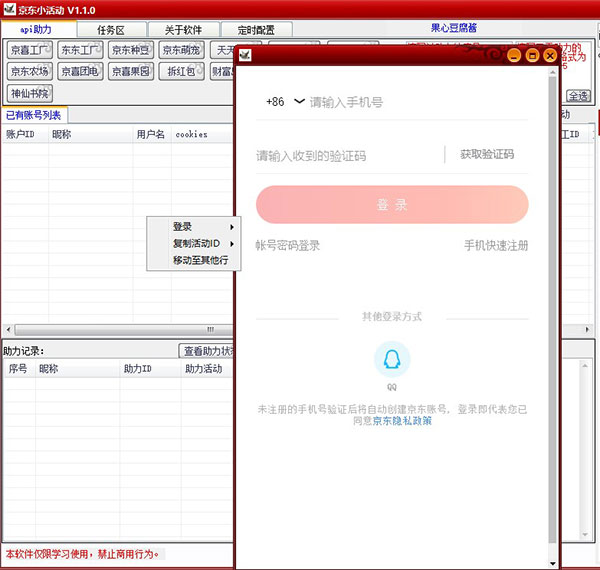Viewport: 600px width, 570px height.
Task: Expand the 登录 submenu arrow
Action: (x=232, y=227)
